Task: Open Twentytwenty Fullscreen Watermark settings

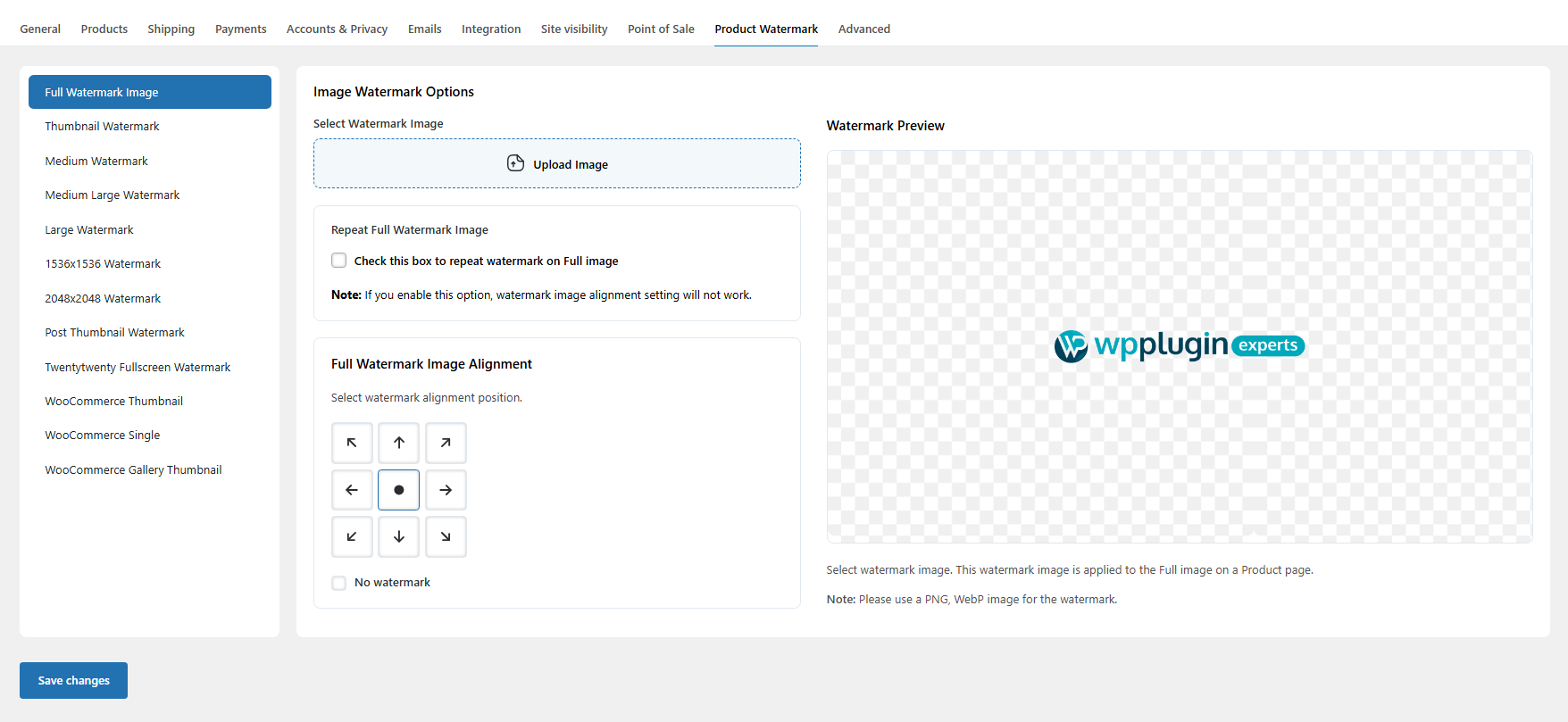Action: point(138,367)
